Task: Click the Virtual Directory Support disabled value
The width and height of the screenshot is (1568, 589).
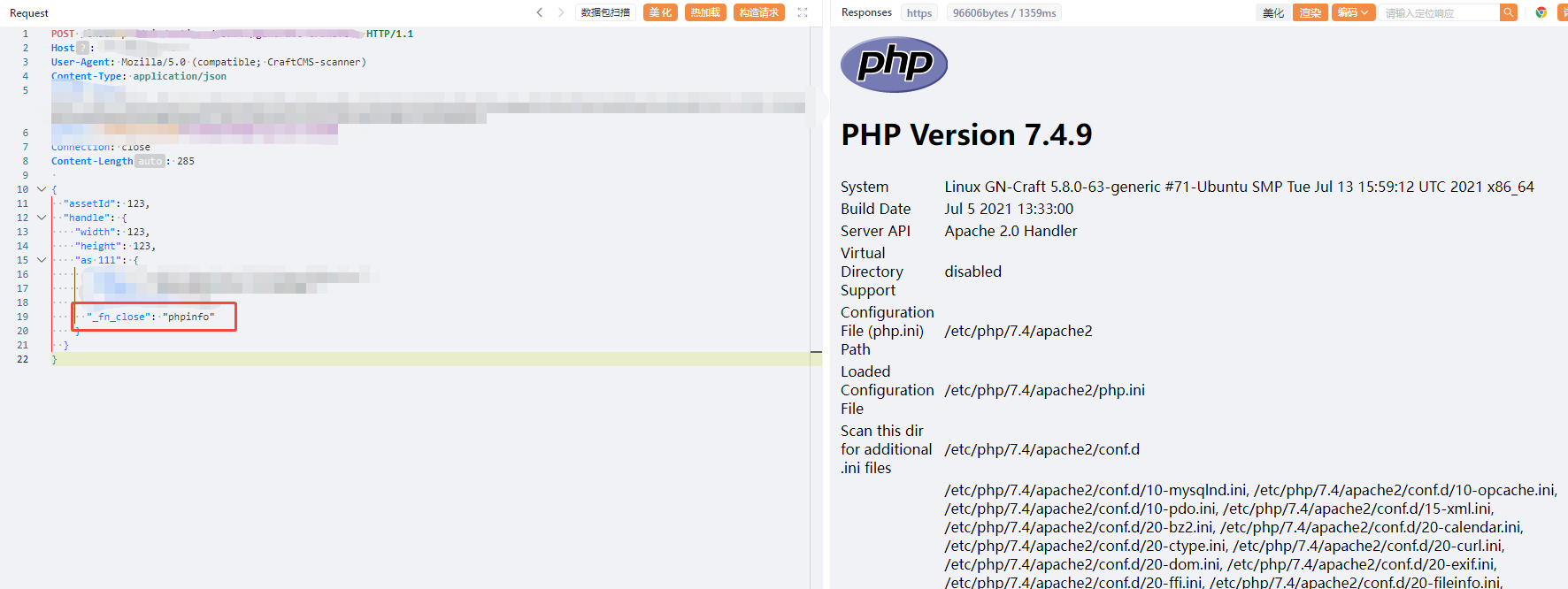Action: point(972,272)
